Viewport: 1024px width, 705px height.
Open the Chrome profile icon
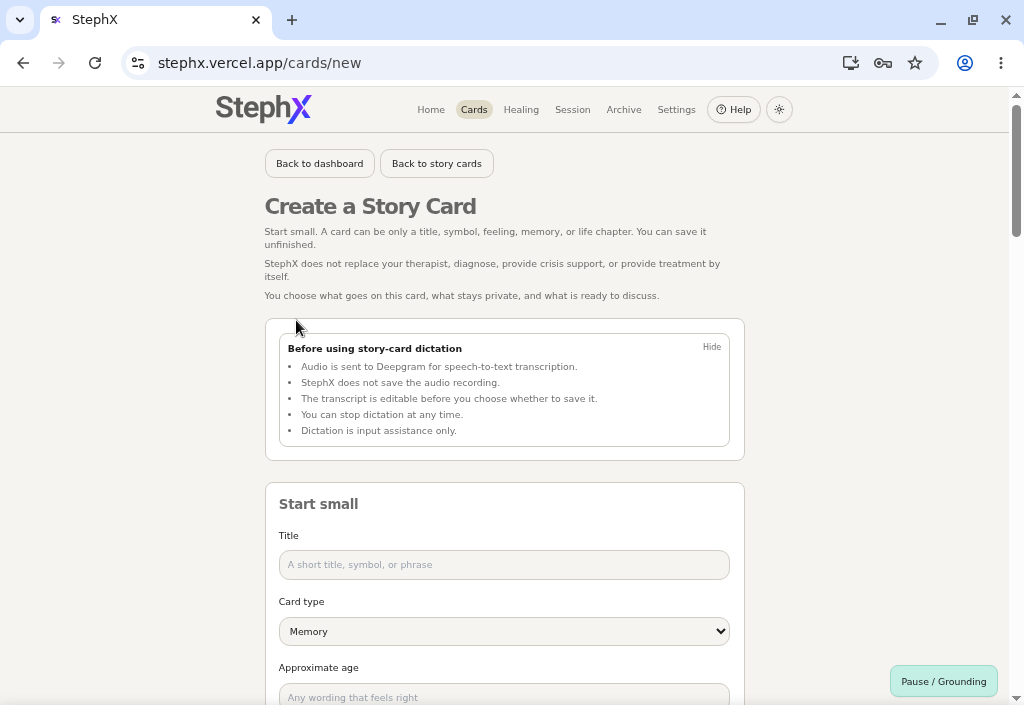pos(965,63)
